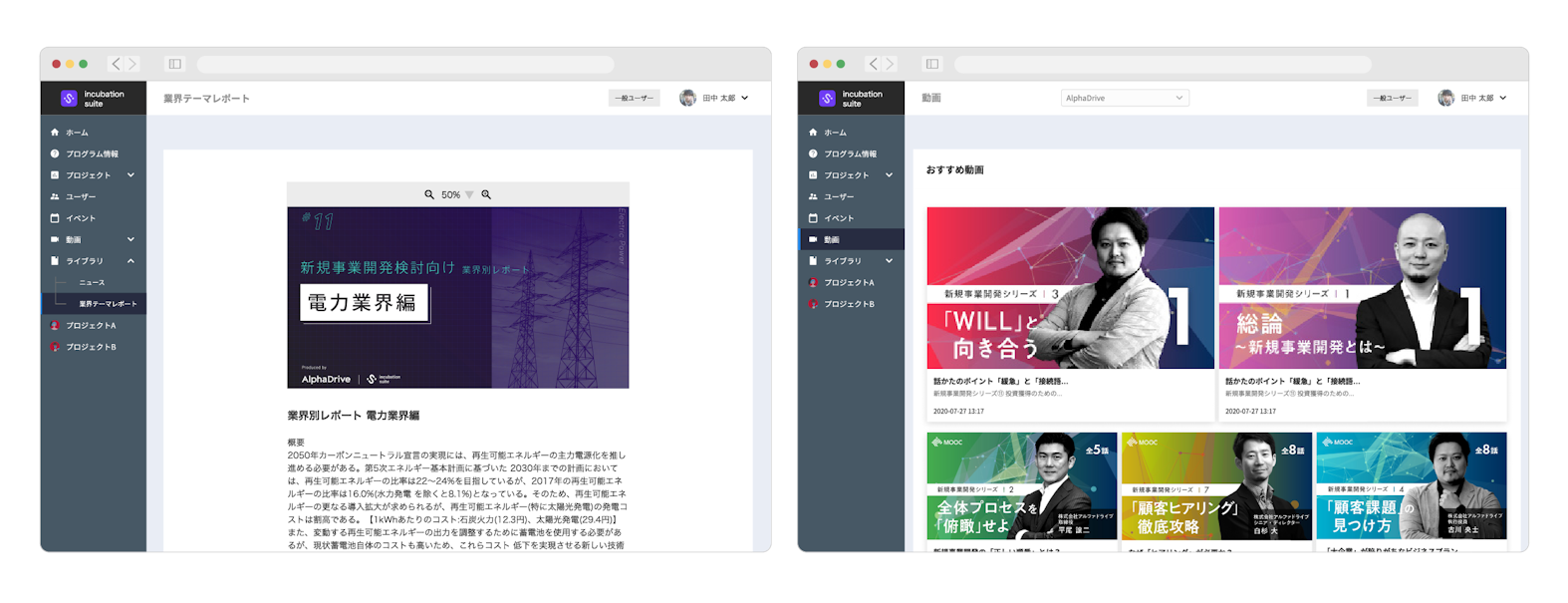Screen dimensions: 1568x603
Task: Open プロジェクトA avatar in the left window sidebar
Action: 55,325
